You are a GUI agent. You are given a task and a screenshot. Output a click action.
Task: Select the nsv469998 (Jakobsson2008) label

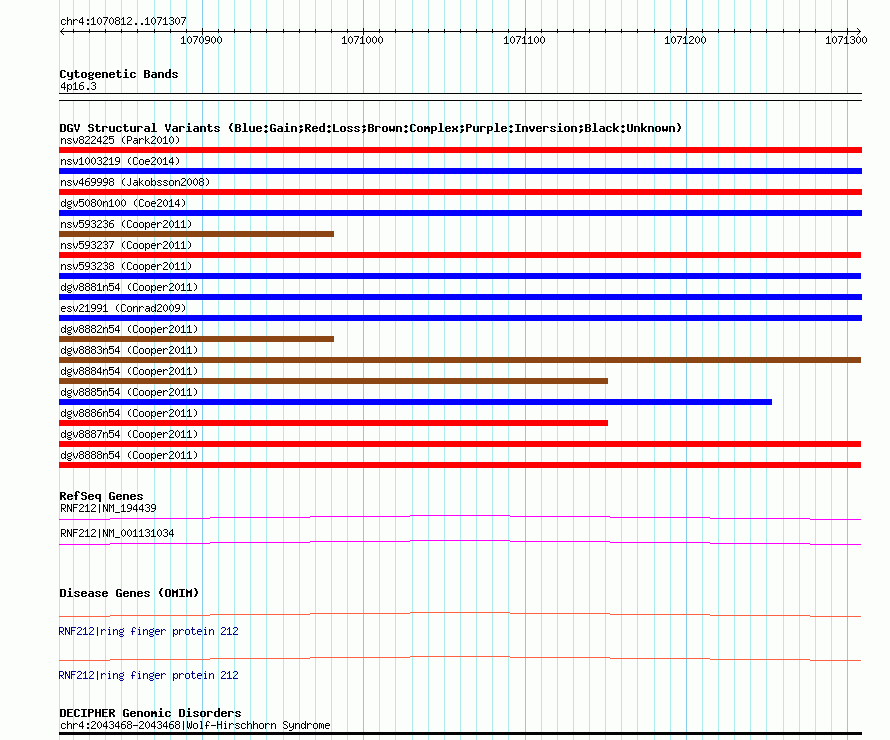coord(135,182)
